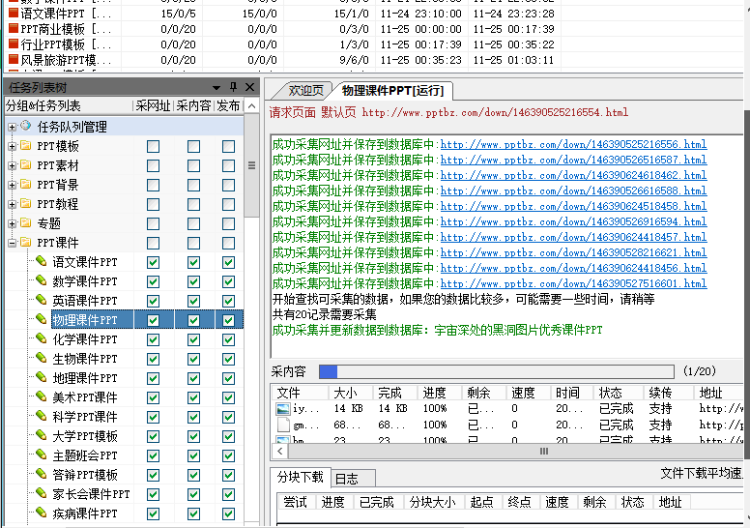
Task: Click image file icon in download list
Action: tap(284, 408)
